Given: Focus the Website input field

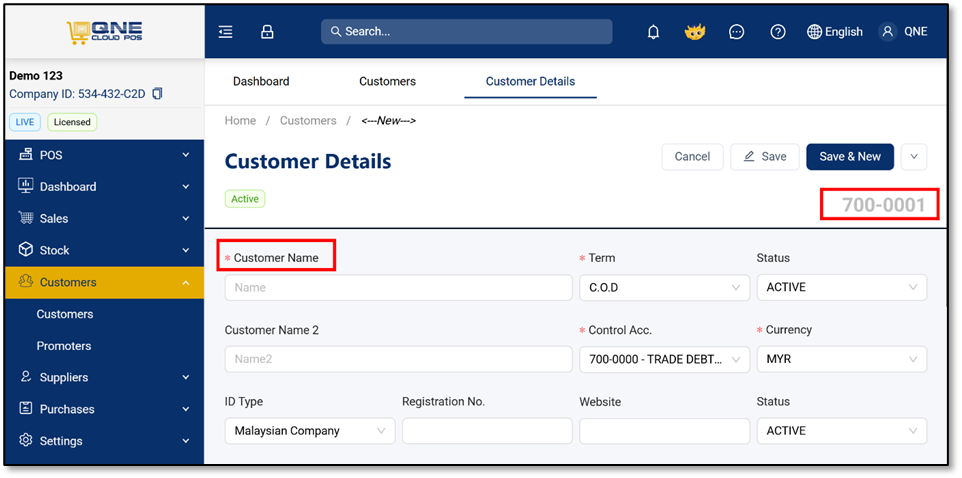Looking at the screenshot, I should [x=664, y=431].
